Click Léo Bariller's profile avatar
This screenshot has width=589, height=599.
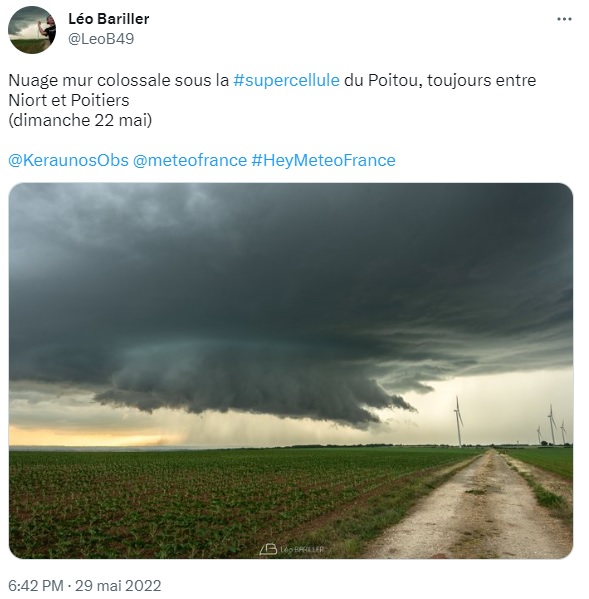point(32,29)
